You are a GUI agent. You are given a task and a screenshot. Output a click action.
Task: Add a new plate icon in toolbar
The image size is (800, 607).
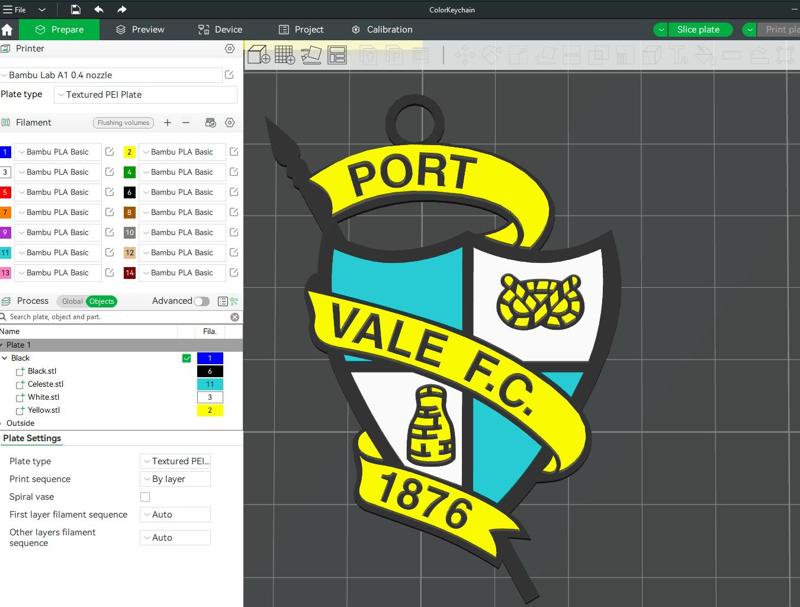click(284, 55)
